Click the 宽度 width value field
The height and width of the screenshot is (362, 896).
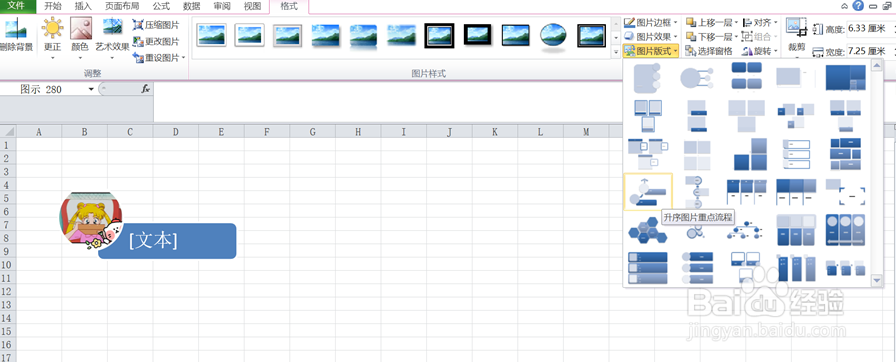[867, 51]
